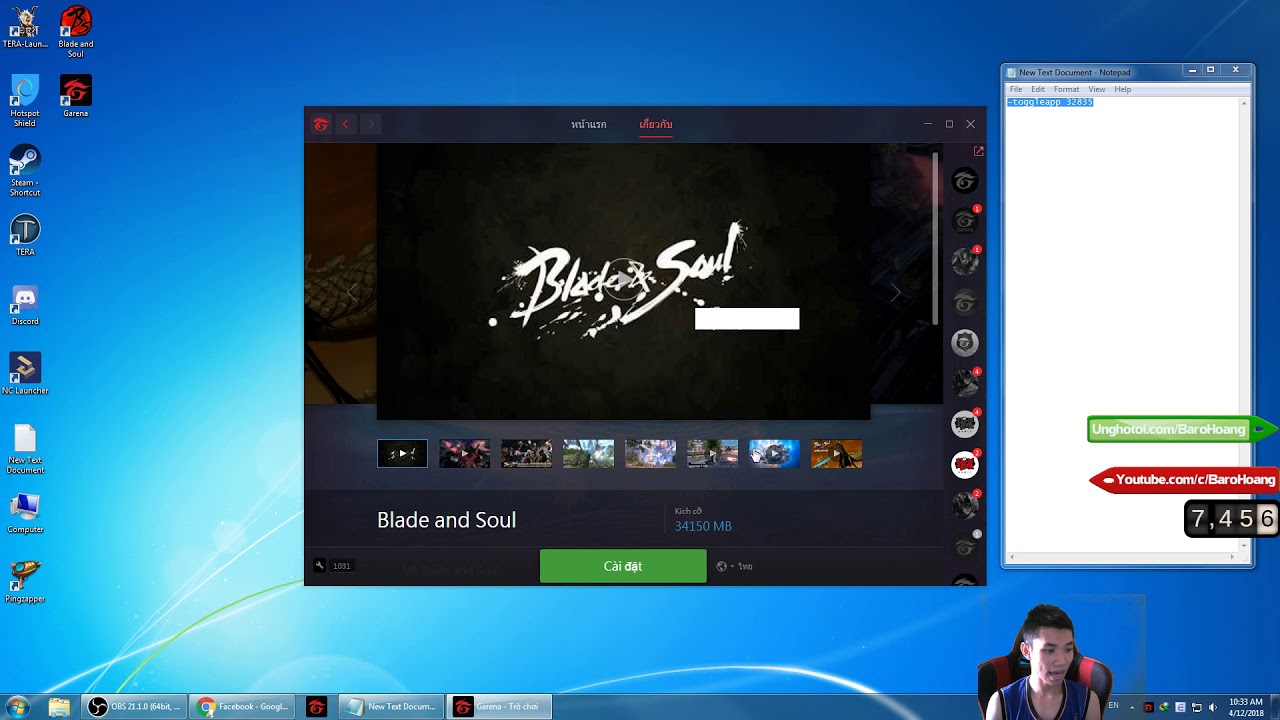
Task: Play the Blade & Soul trailer video
Action: click(622, 281)
